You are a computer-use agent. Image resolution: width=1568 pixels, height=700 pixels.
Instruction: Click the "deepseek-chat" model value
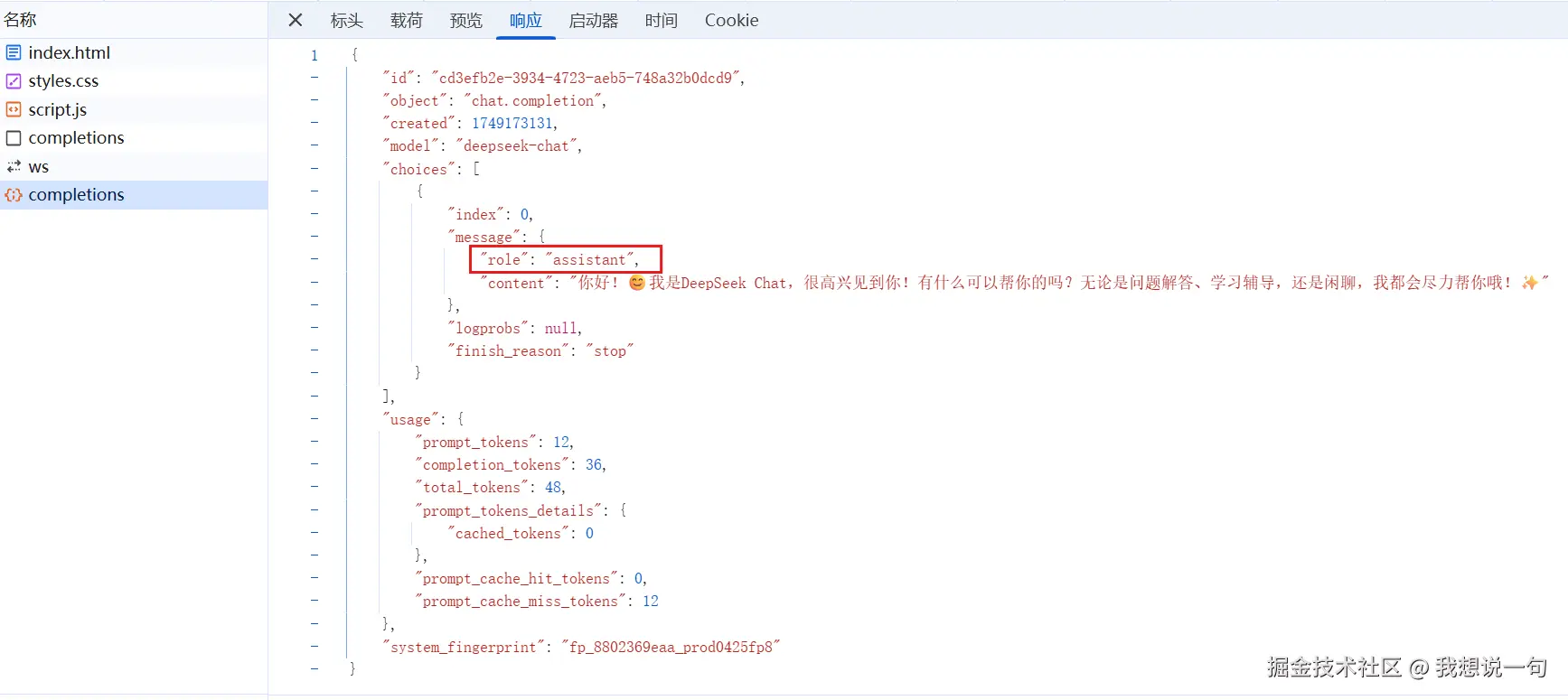(517, 145)
